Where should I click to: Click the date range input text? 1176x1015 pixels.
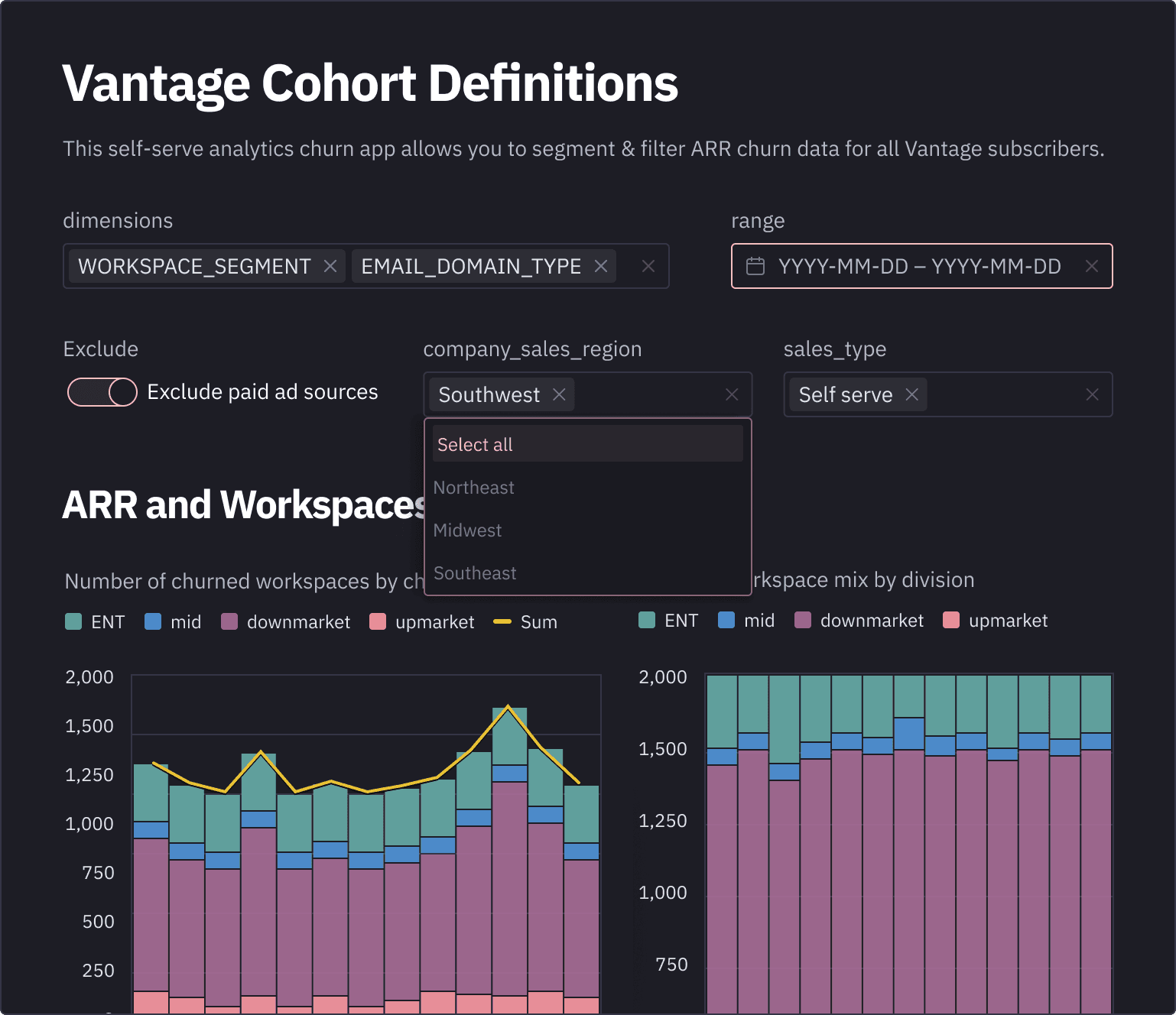[x=919, y=266]
